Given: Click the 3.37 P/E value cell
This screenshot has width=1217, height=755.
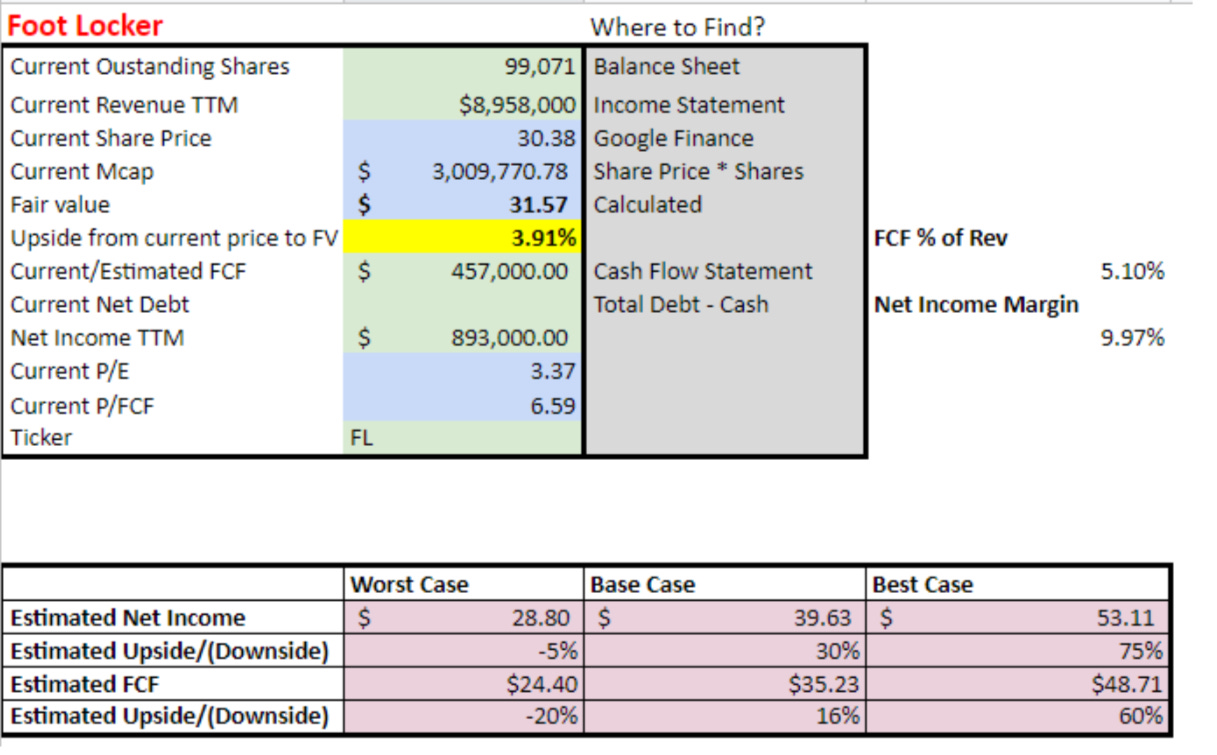Looking at the screenshot, I should coord(462,371).
